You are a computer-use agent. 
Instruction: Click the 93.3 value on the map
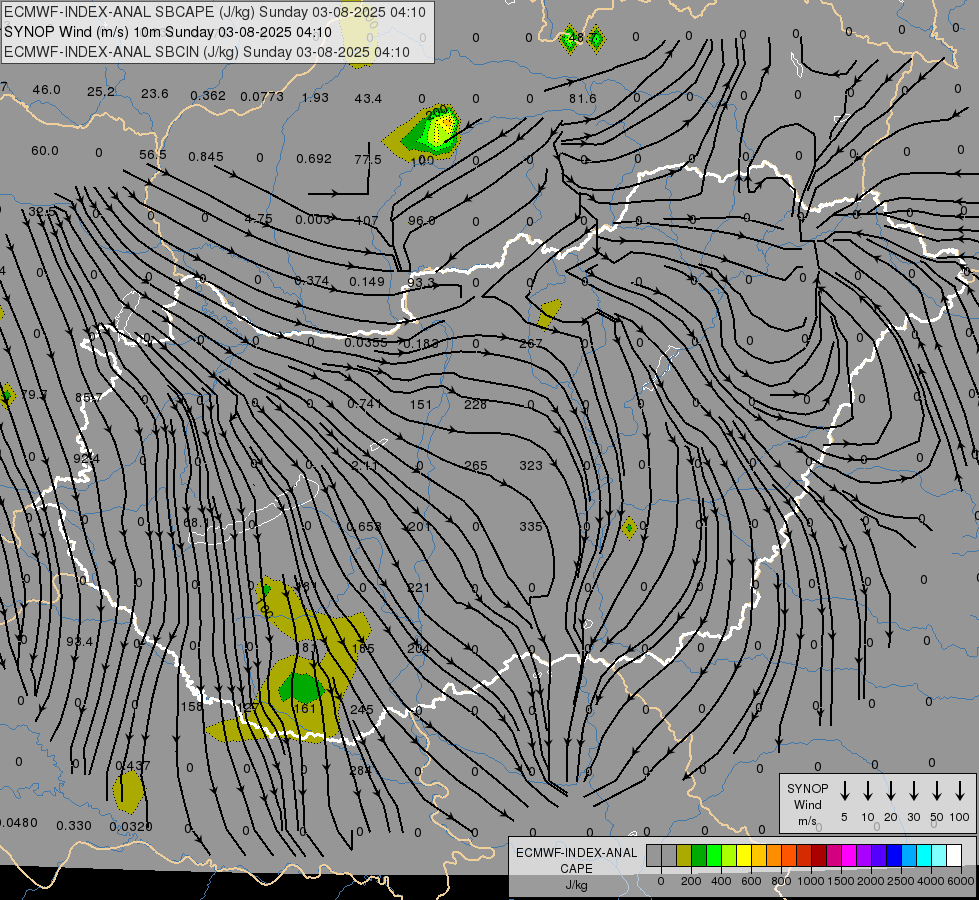pyautogui.click(x=421, y=282)
